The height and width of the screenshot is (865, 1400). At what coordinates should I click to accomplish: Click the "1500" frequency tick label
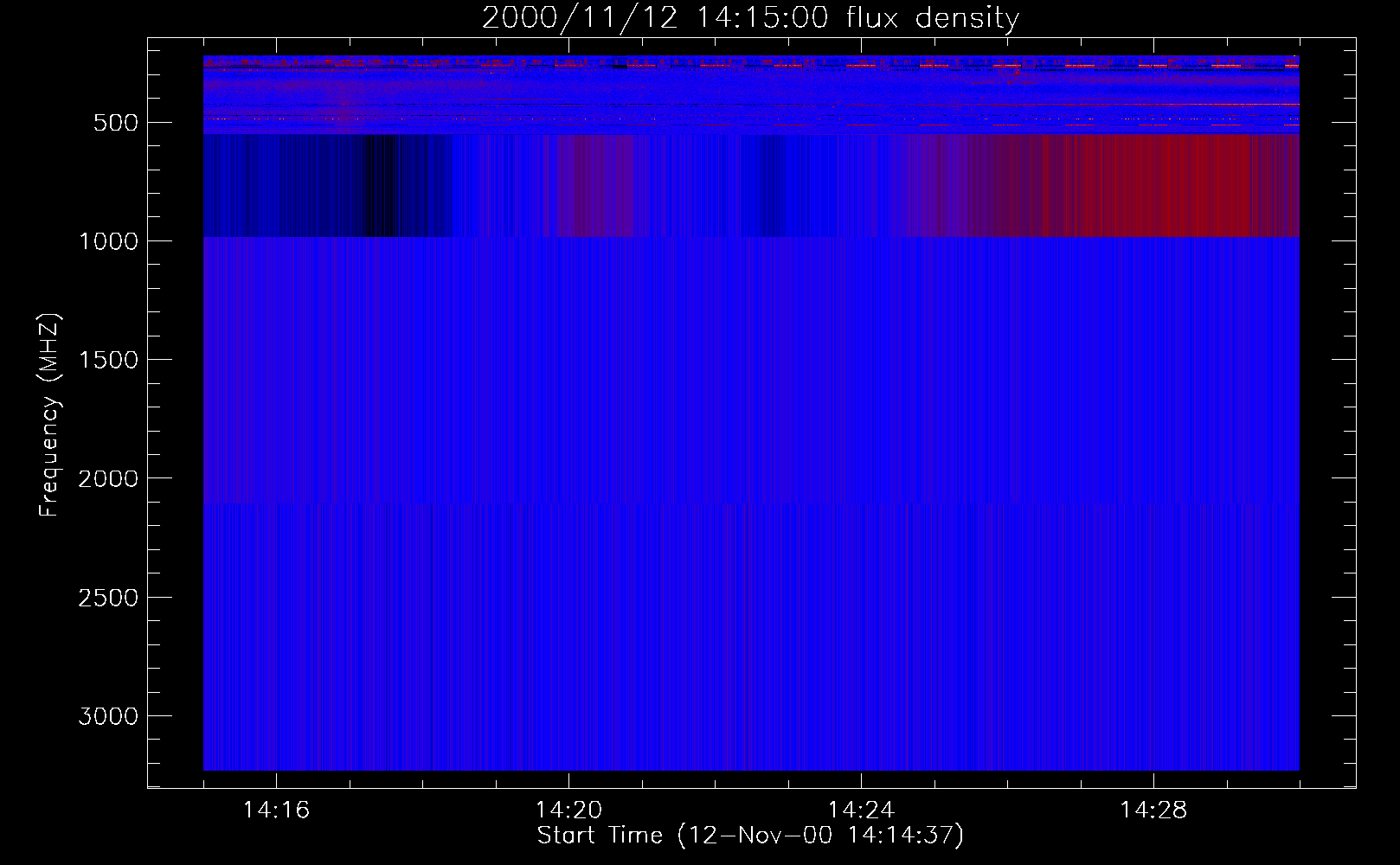tap(108, 360)
